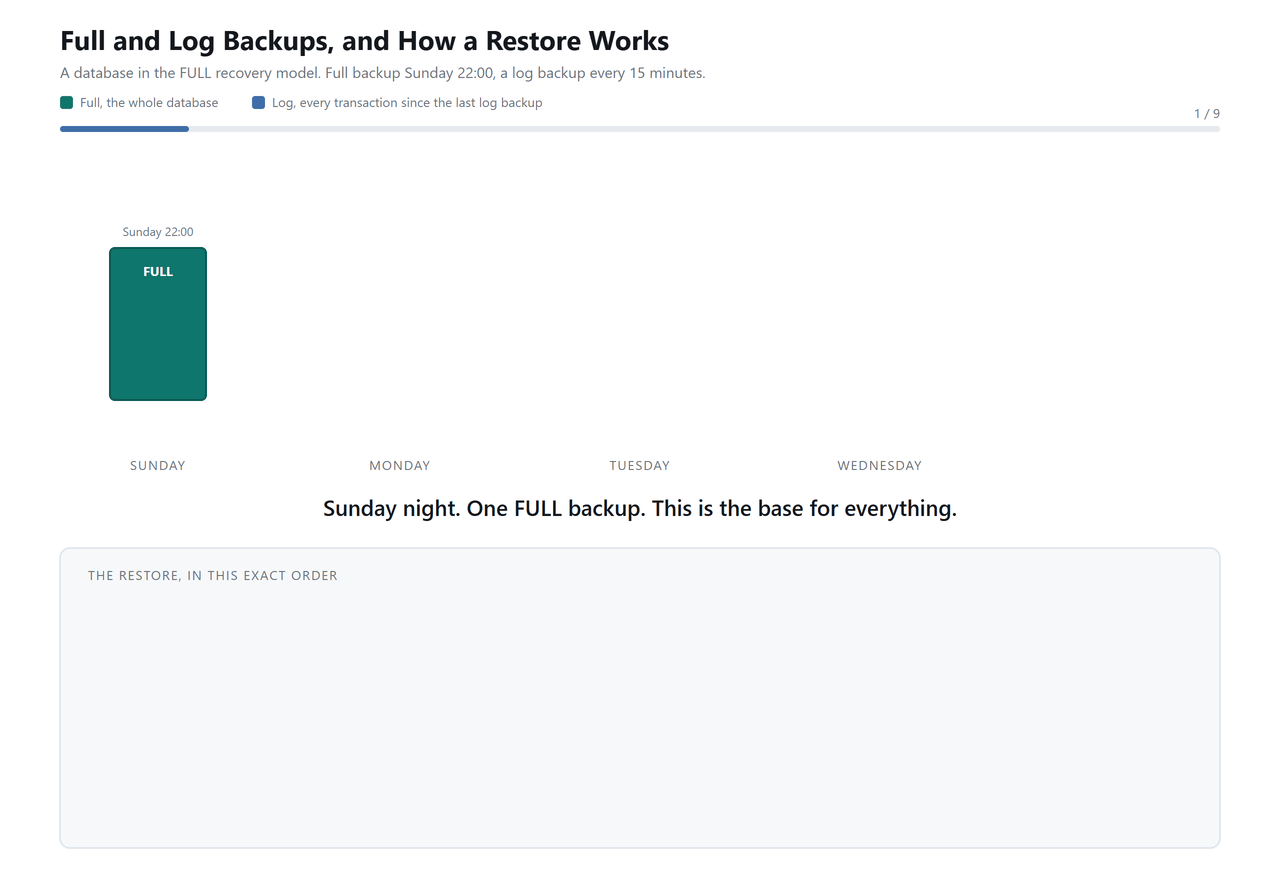
Task: Click the FULL recovery model subtitle
Action: 383,73
